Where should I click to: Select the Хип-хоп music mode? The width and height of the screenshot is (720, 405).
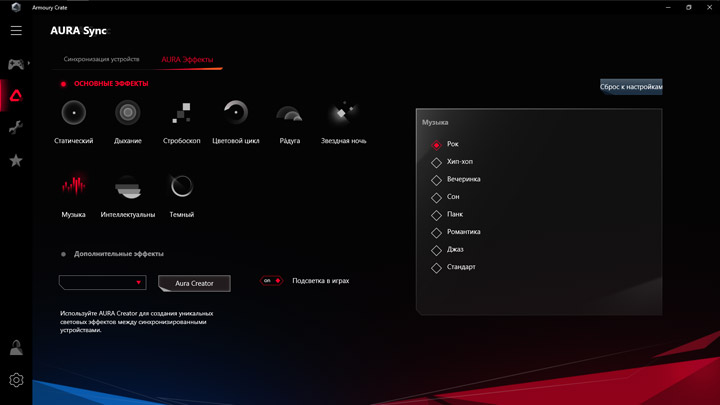coord(436,162)
